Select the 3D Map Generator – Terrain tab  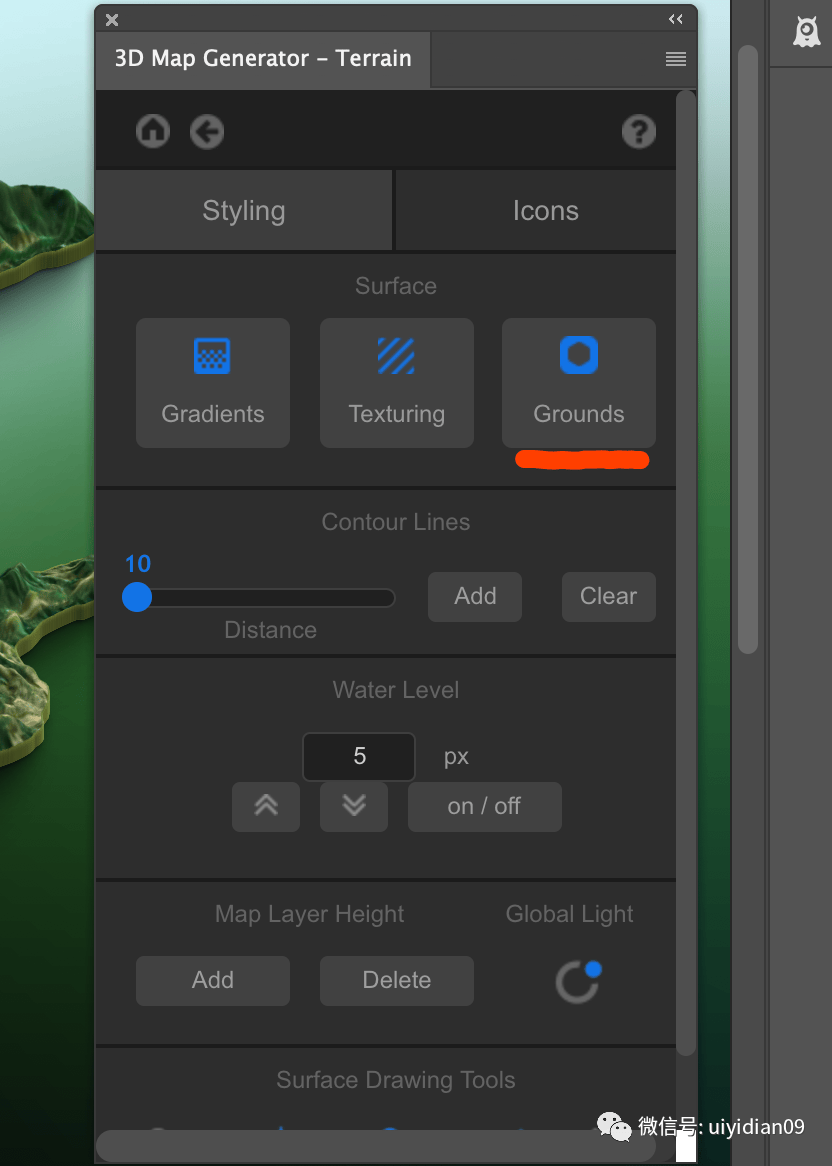pyautogui.click(x=263, y=59)
